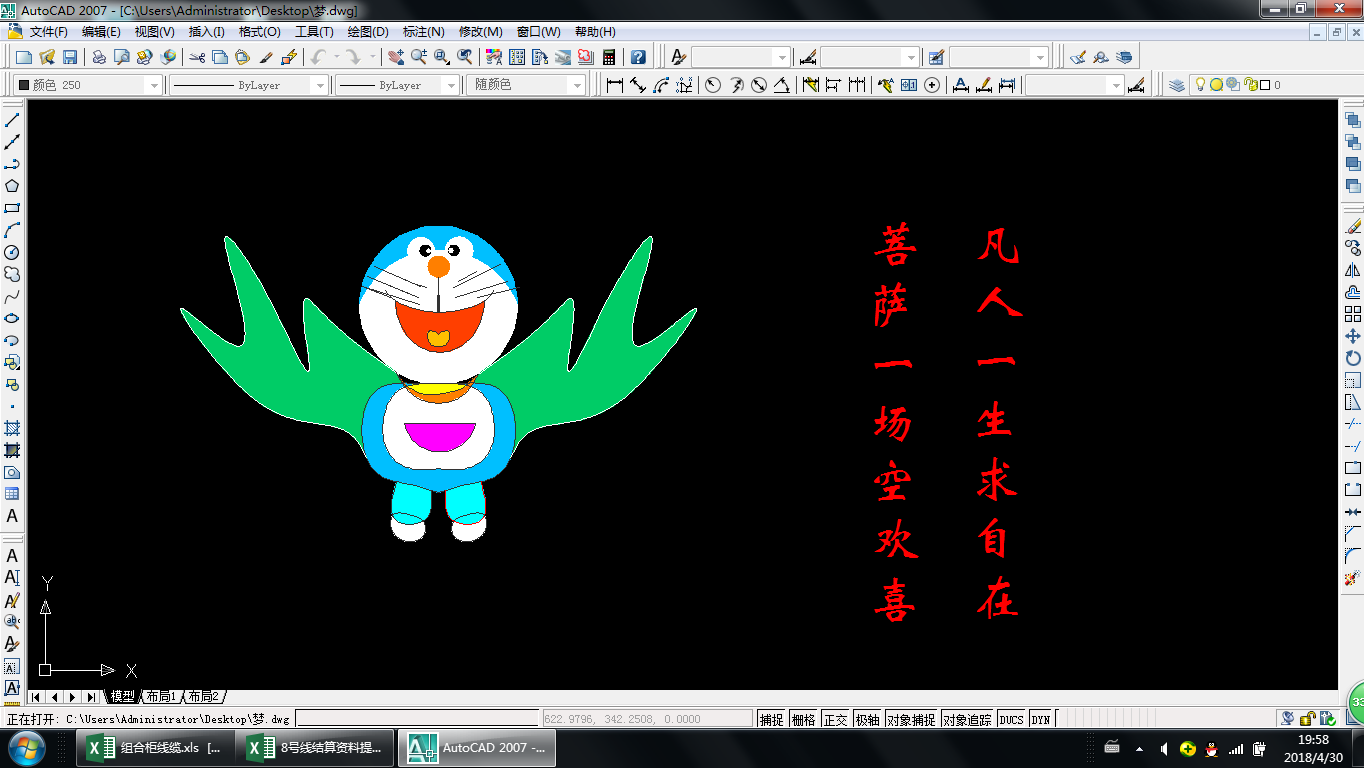Select the Match Properties brush icon
Screen dimensions: 1364x768
point(267,57)
